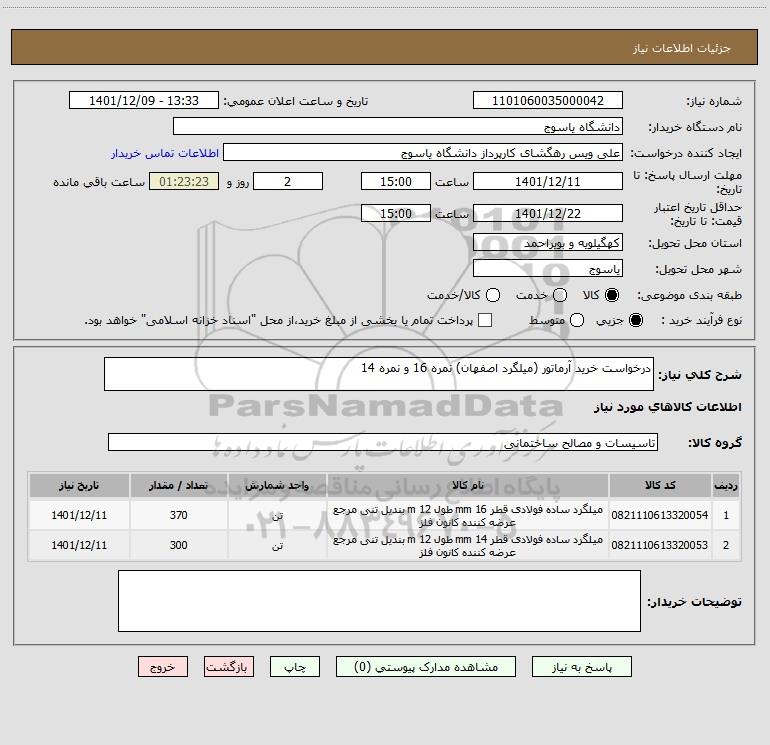Click the بازگشت back button
Viewport: 770px width, 745px height.
[229, 666]
